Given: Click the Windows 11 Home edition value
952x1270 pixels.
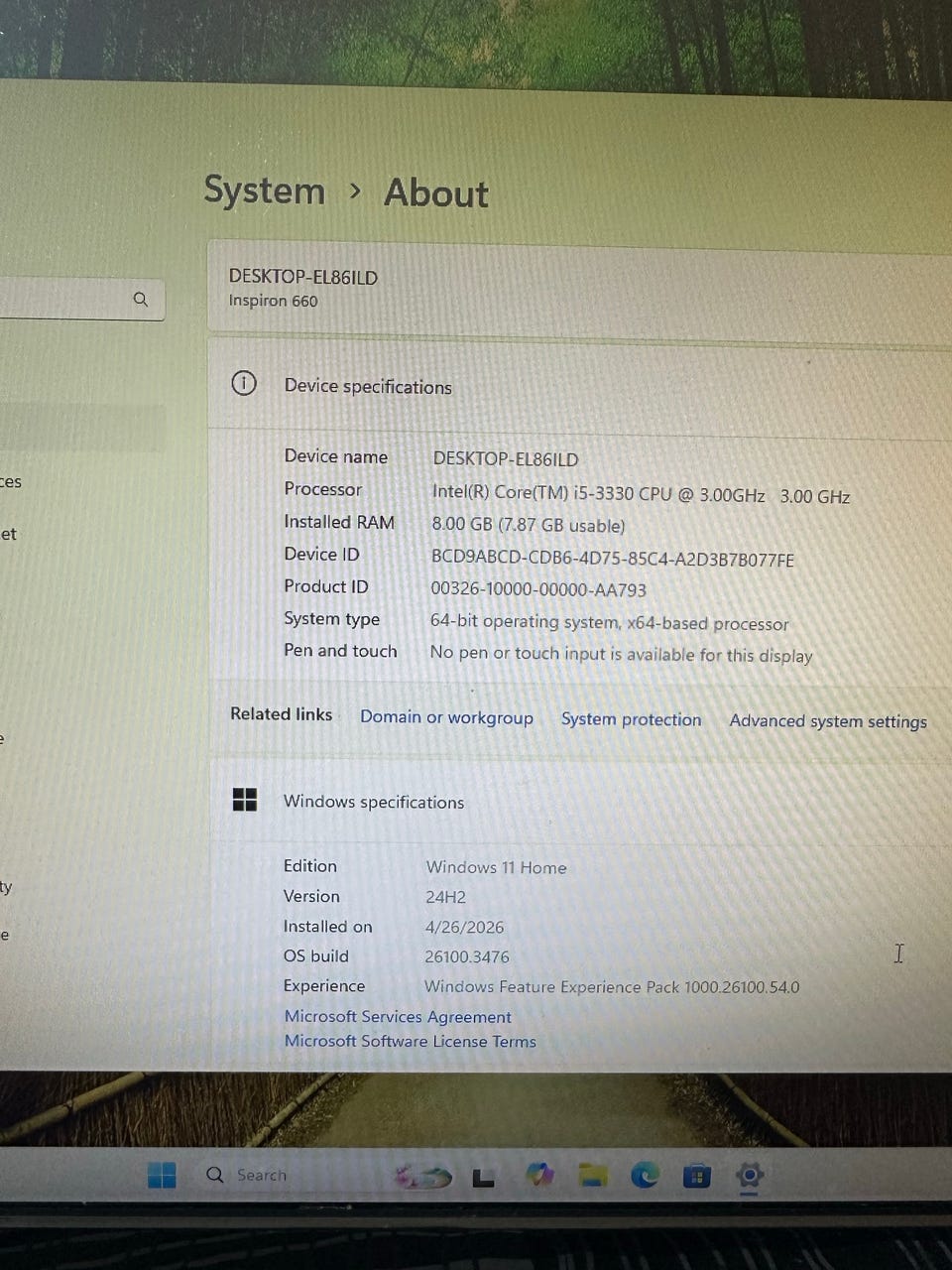Looking at the screenshot, I should 497,867.
